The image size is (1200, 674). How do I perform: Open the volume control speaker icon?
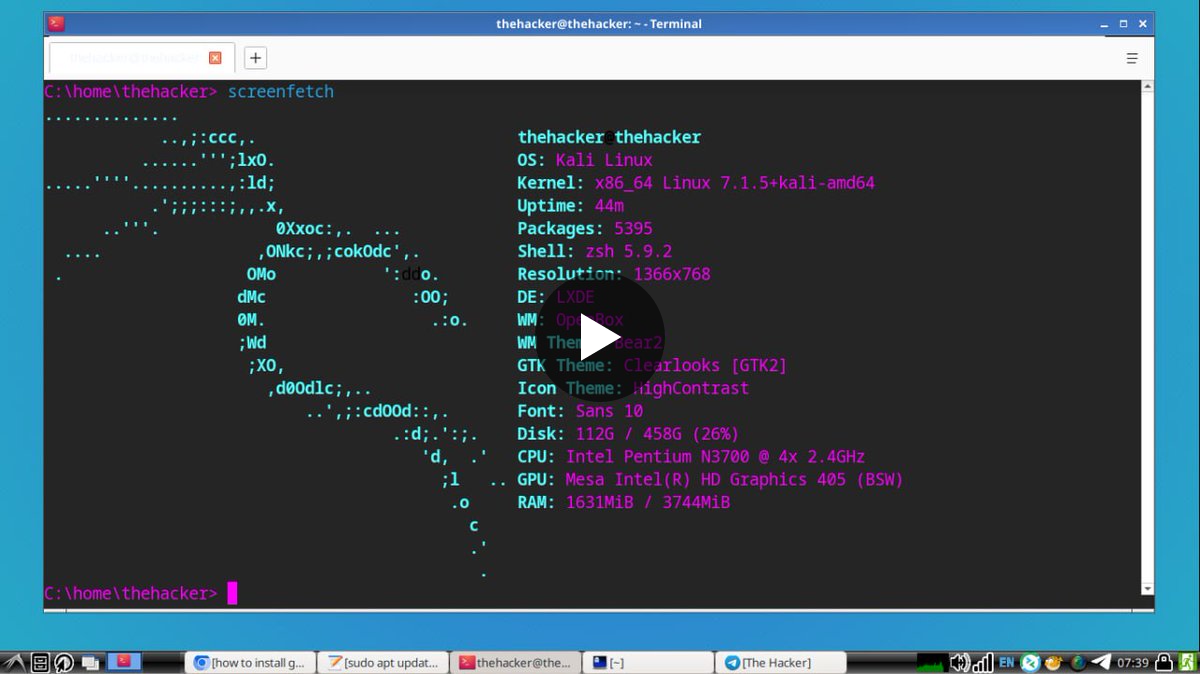point(960,662)
